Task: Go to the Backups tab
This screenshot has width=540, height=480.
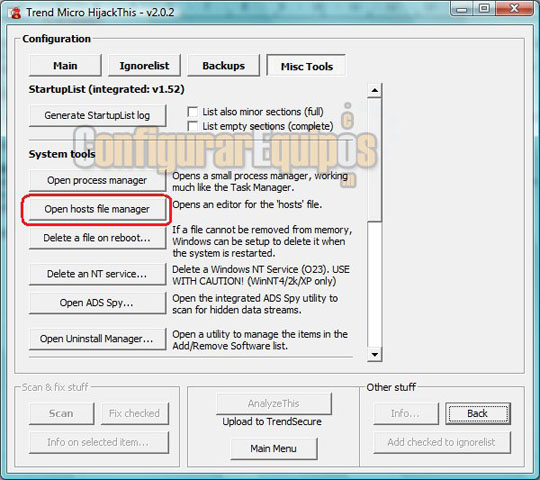Action: click(x=224, y=65)
